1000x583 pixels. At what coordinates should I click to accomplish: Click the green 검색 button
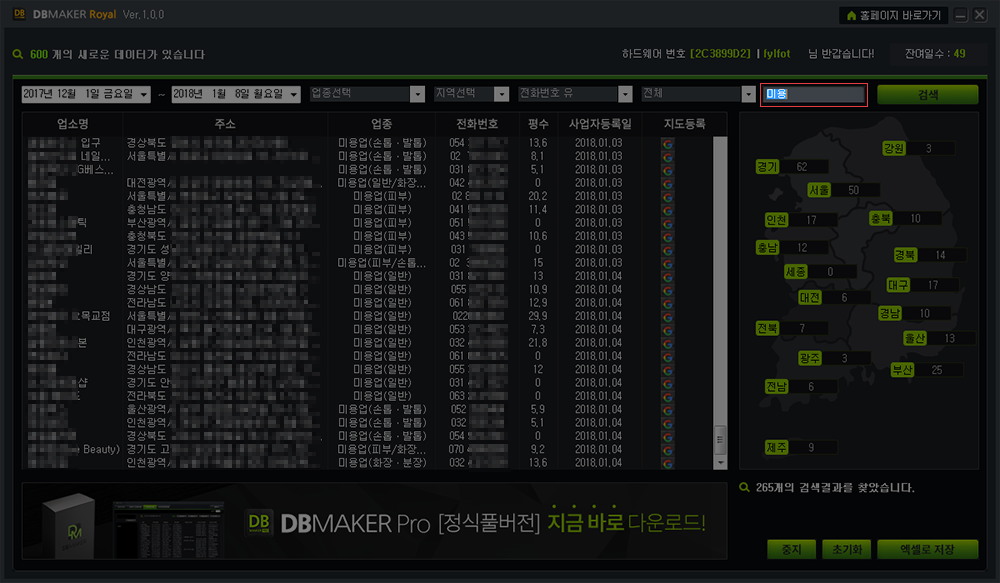pyautogui.click(x=927, y=94)
